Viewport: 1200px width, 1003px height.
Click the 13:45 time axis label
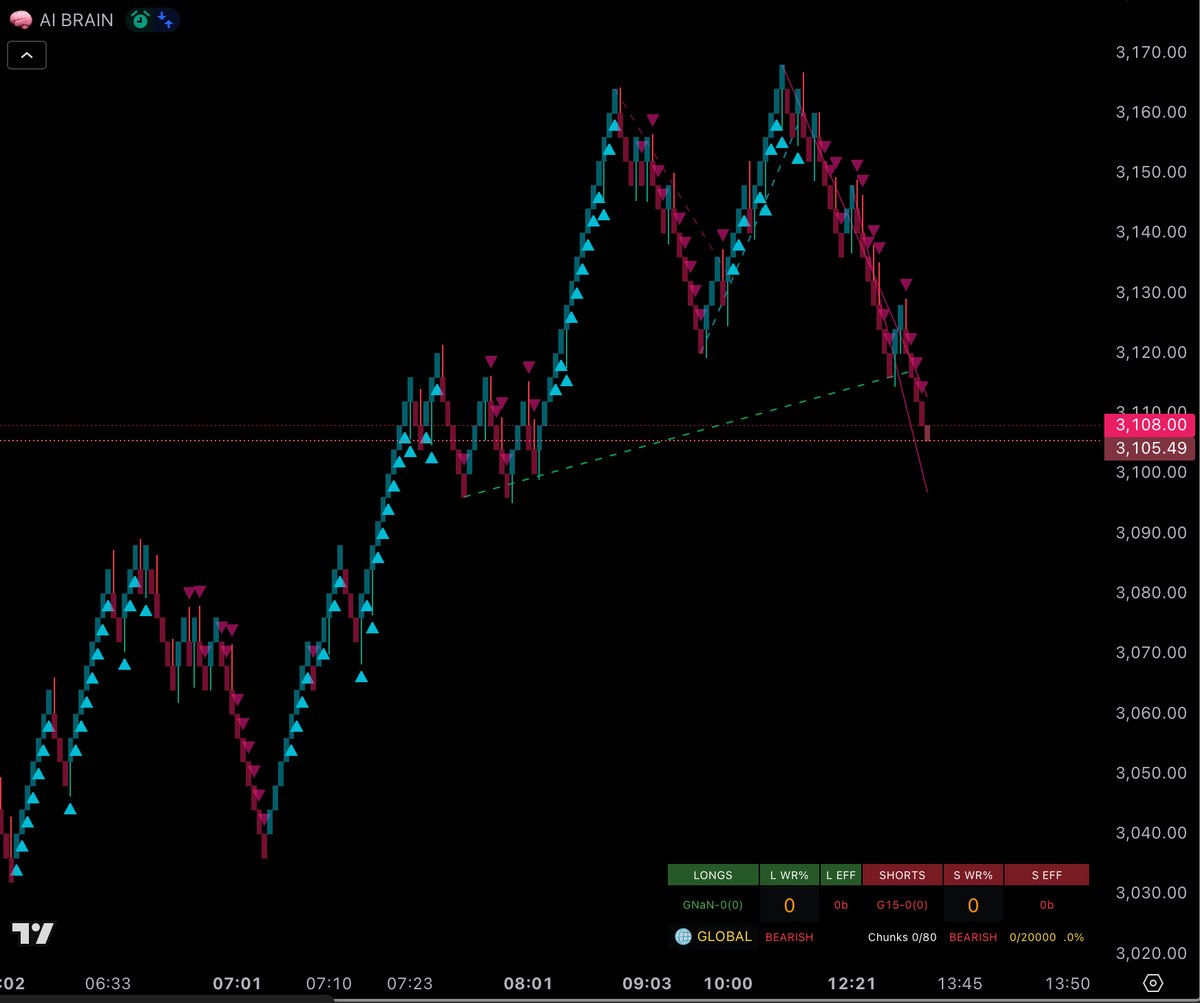[959, 984]
